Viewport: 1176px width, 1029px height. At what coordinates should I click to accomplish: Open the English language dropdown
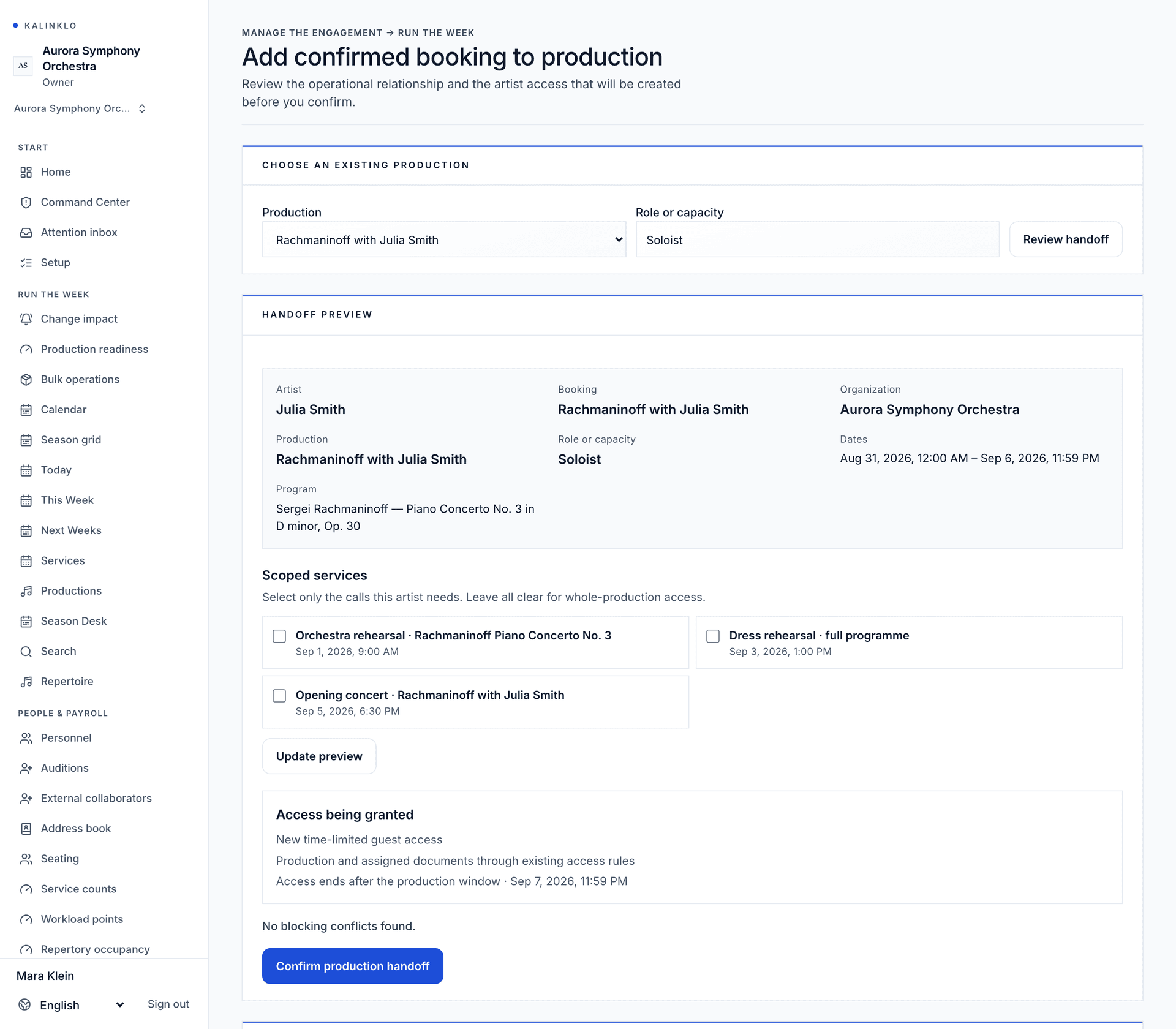coord(82,1005)
